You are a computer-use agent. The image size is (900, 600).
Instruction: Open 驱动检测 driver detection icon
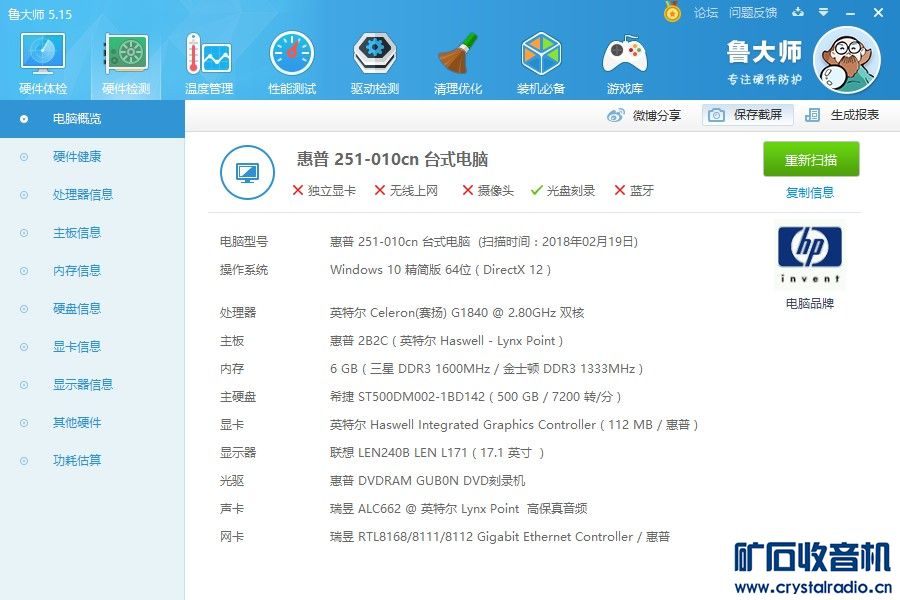375,63
